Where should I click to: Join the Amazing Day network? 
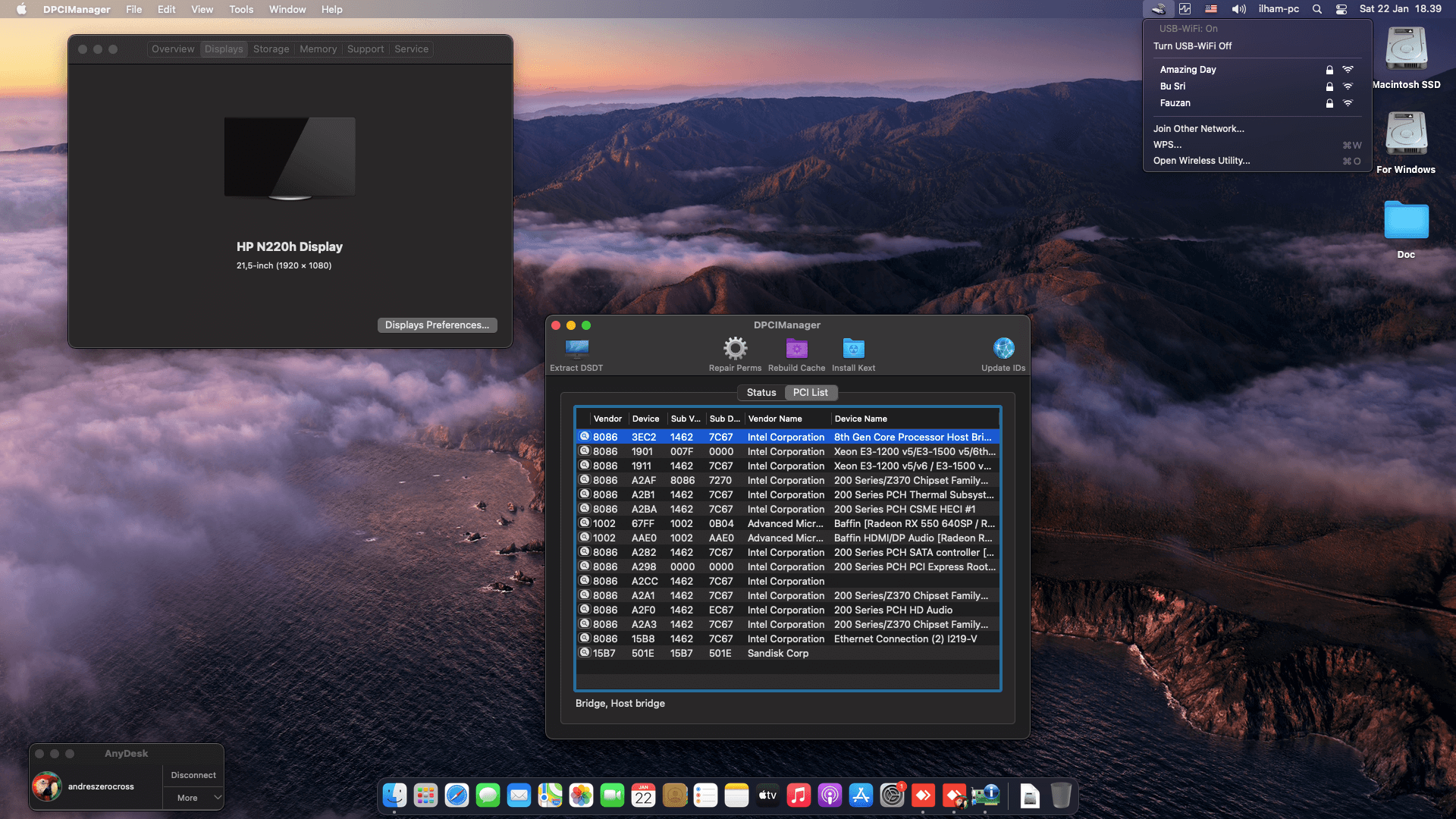coord(1257,69)
